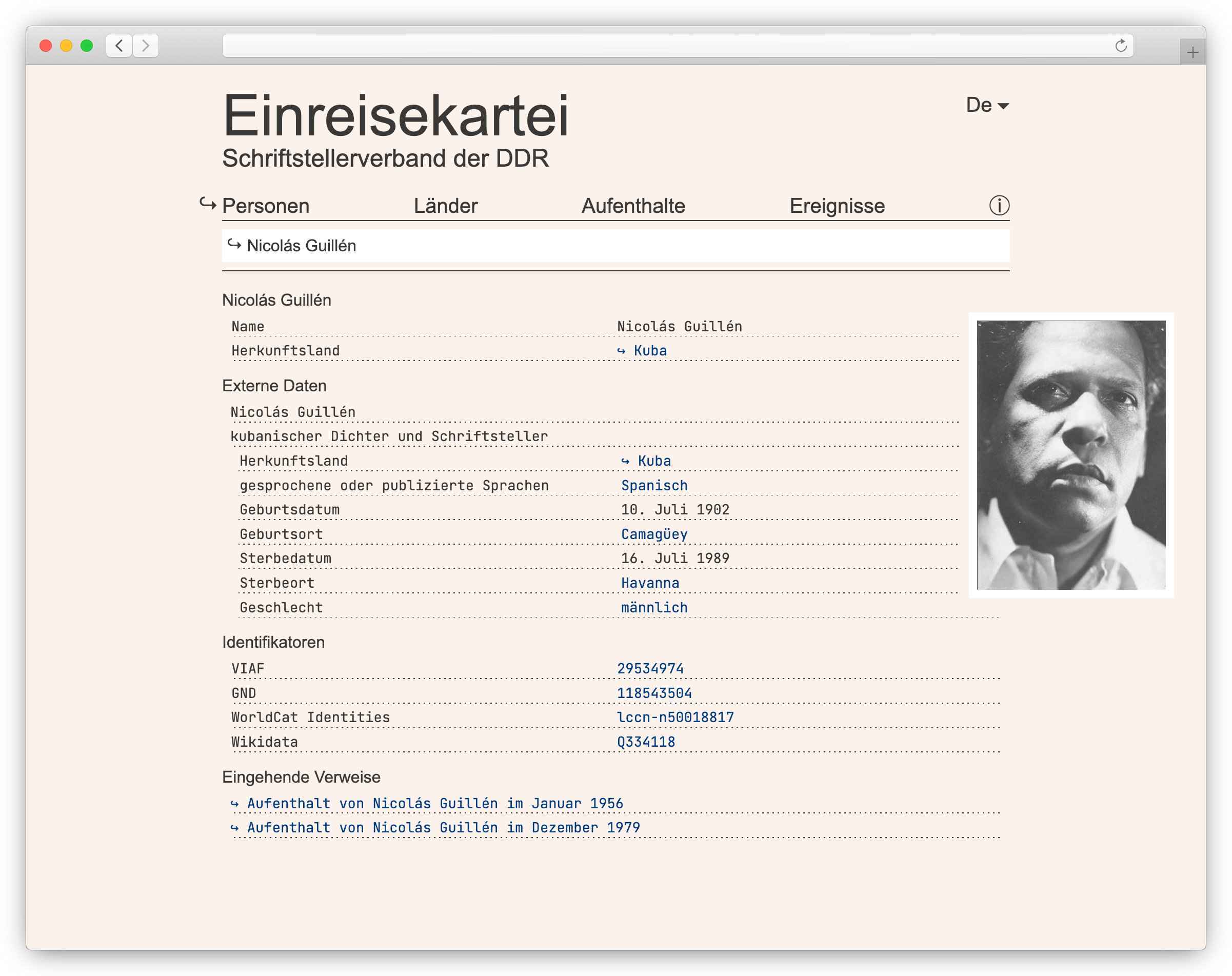Screen dimensions: 1232x976
Task: Click the breadcrumb arrow beside Nicolás Guillén
Action: (234, 245)
